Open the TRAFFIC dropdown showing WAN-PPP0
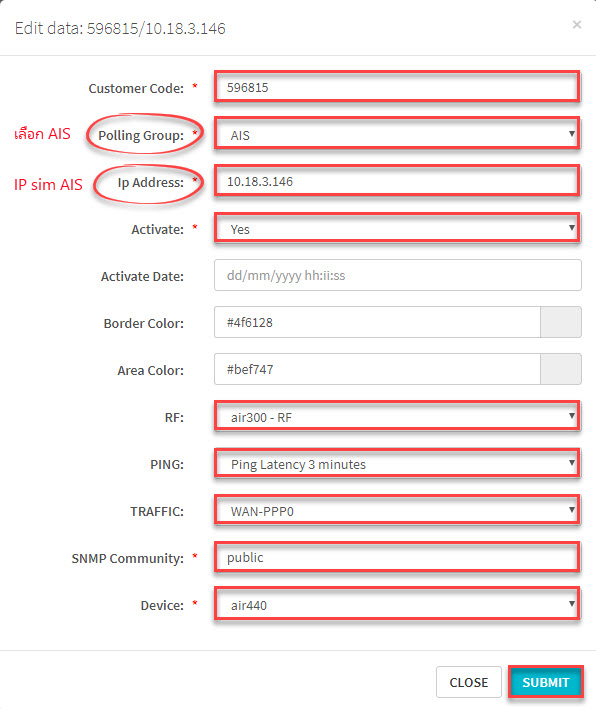The height and width of the screenshot is (709, 596). [397, 510]
